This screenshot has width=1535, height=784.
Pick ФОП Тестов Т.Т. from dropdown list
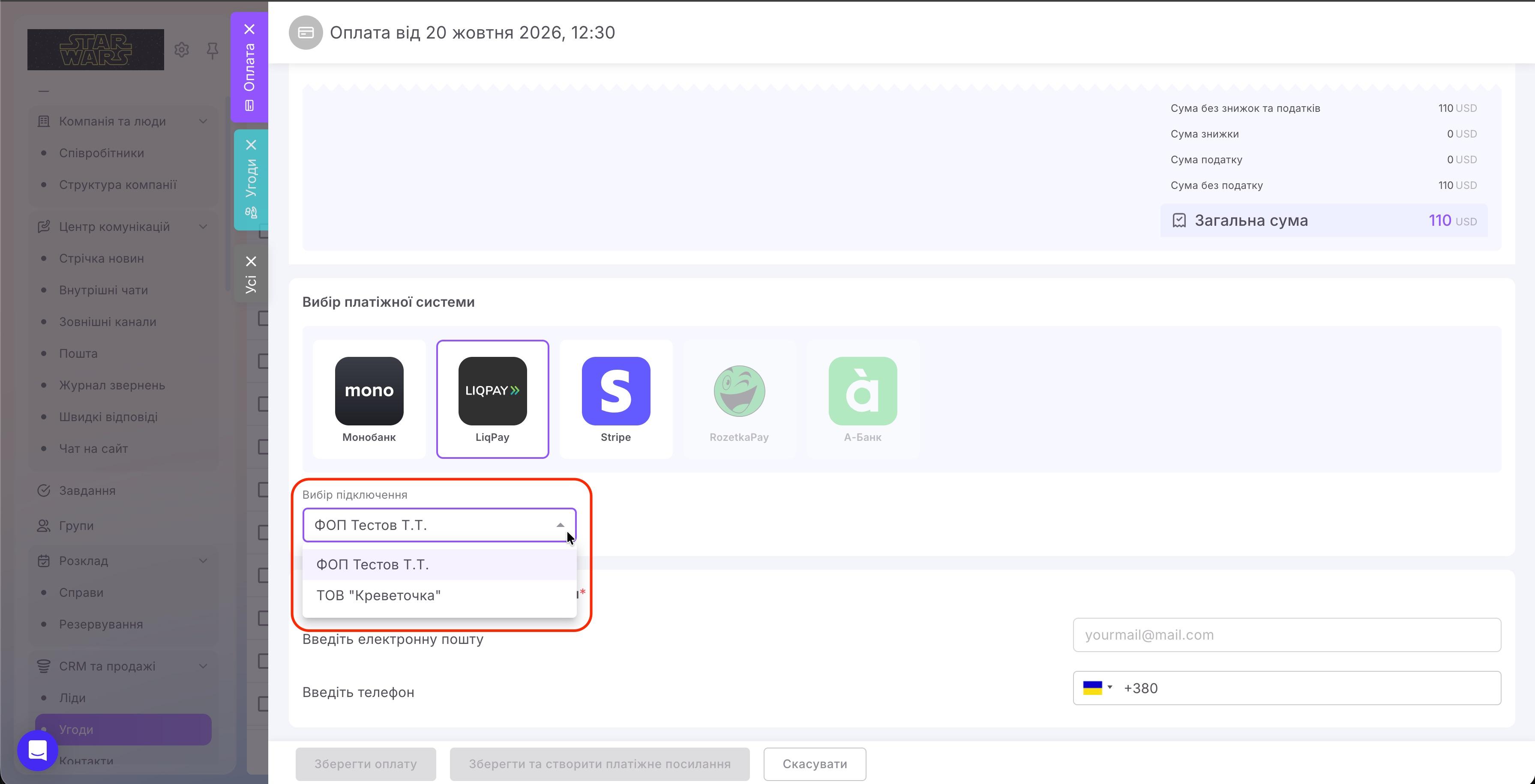click(439, 564)
